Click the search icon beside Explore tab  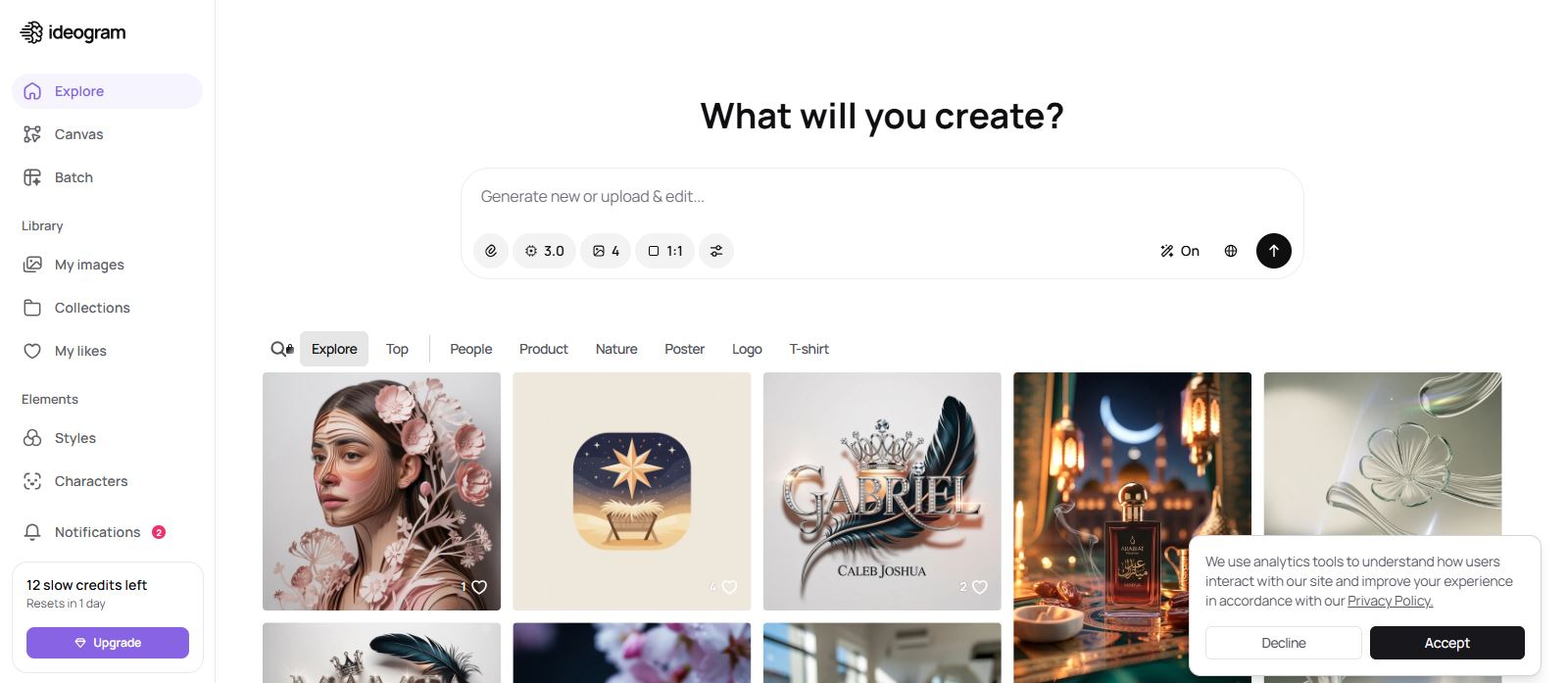tap(281, 349)
